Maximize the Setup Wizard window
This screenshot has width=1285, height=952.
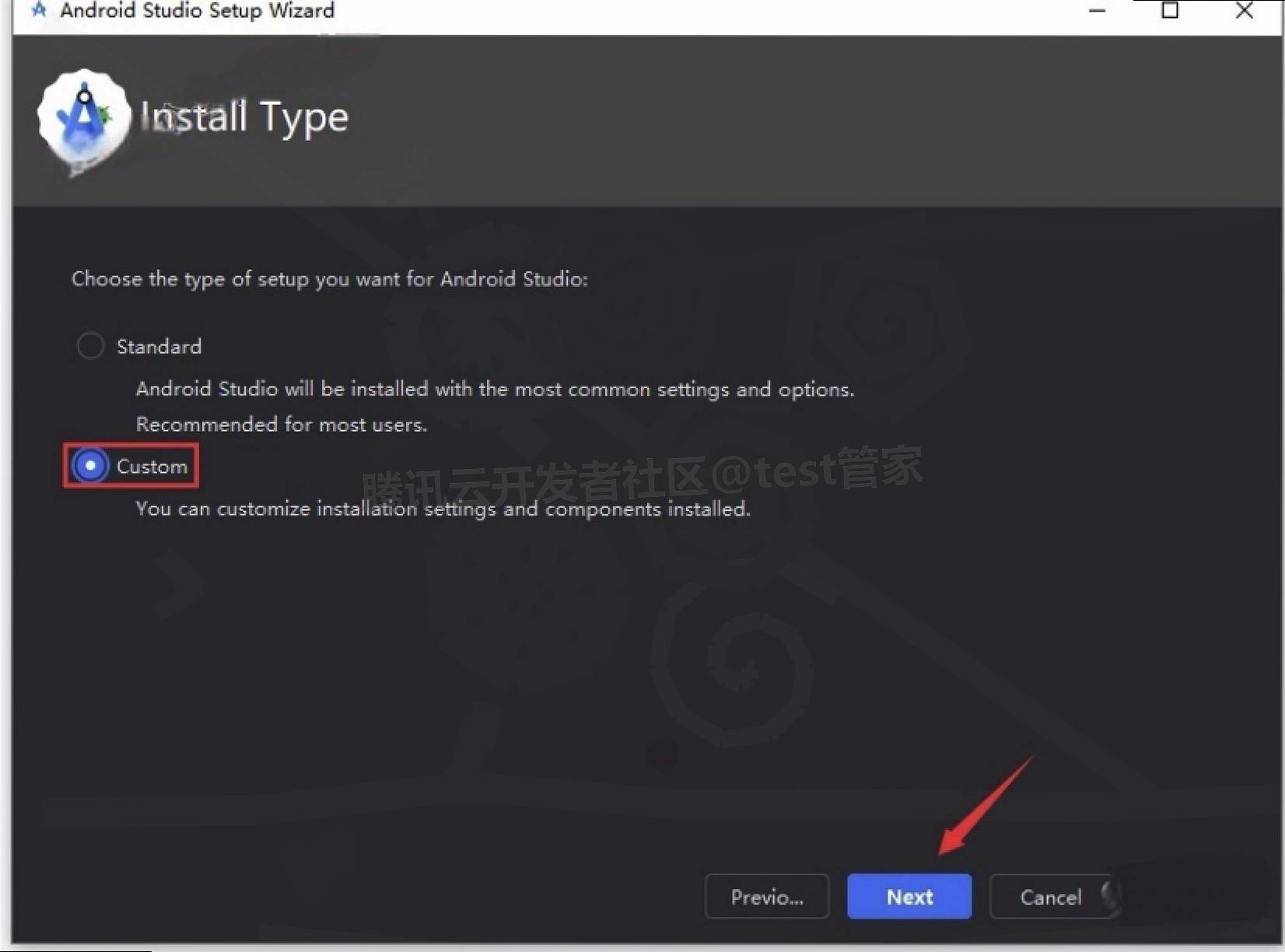coord(1170,11)
